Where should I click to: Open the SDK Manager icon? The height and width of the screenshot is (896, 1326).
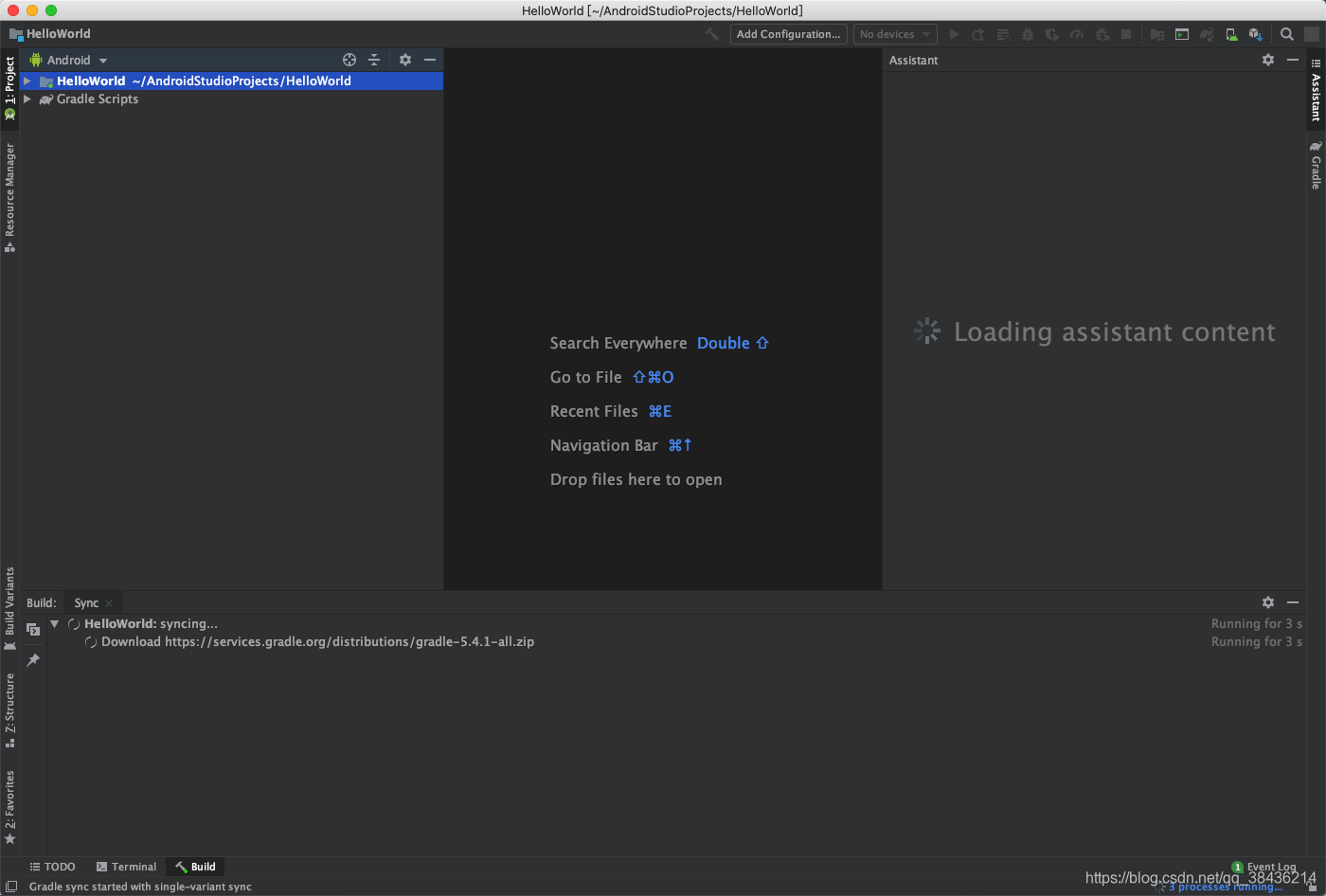[x=1256, y=34]
